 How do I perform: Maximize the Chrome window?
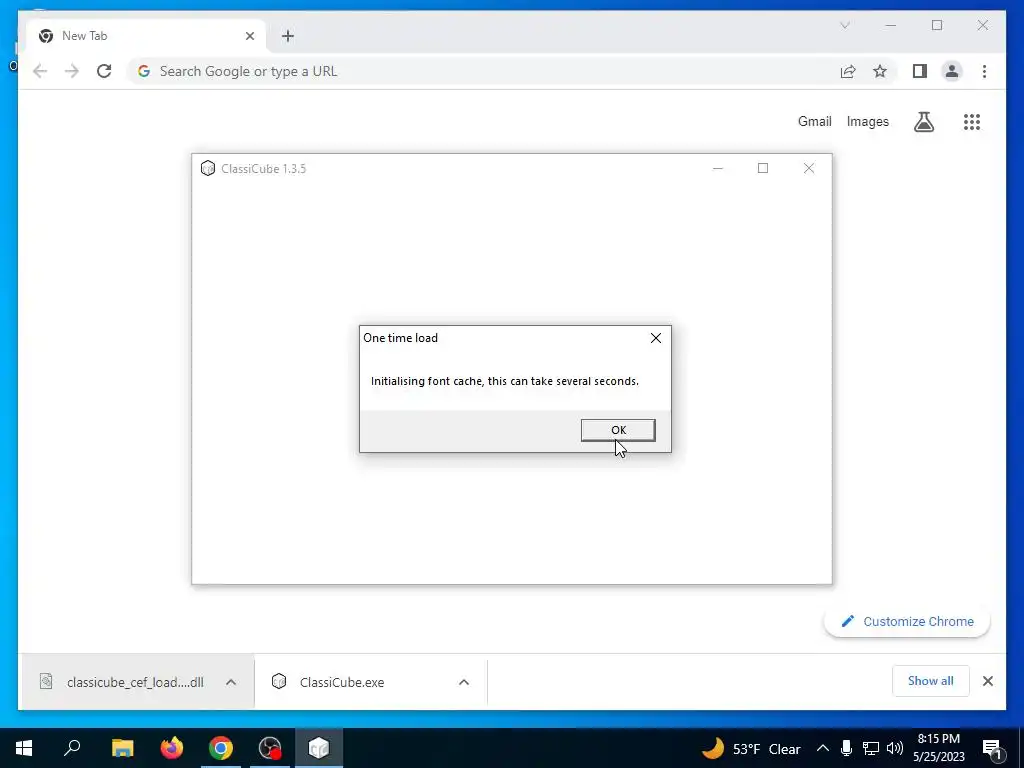[x=936, y=25]
